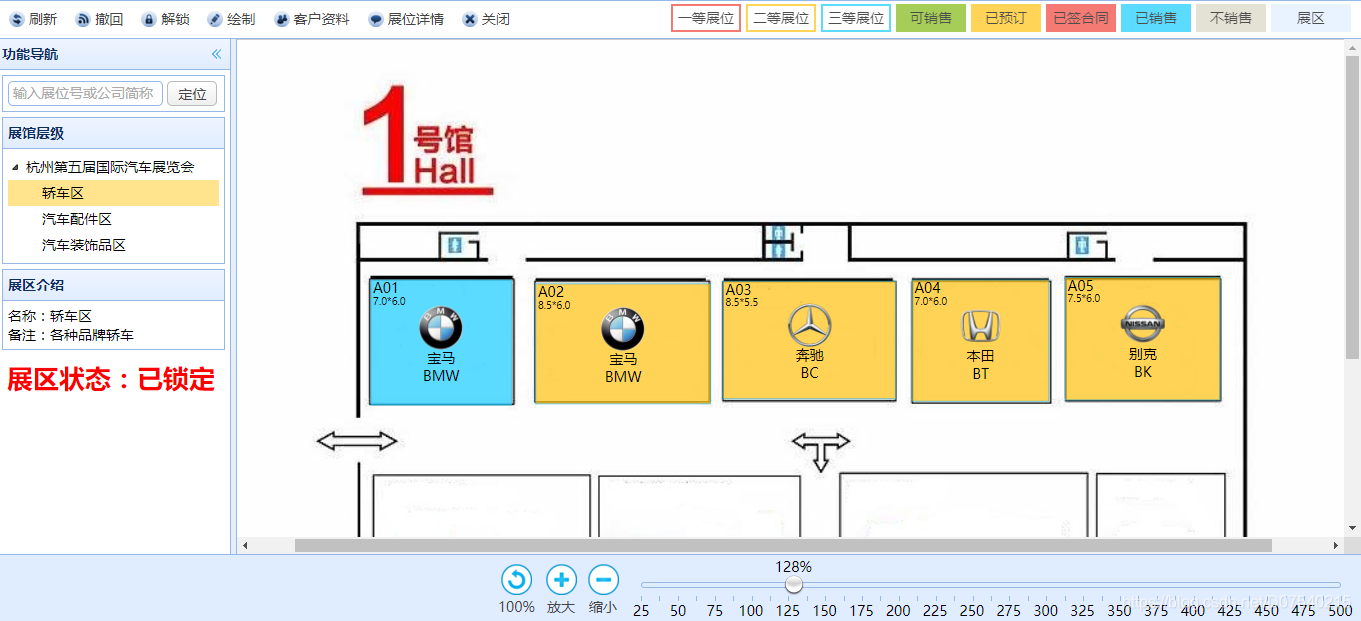
Task: Select 轿车区 in the tree
Action: (x=113, y=193)
